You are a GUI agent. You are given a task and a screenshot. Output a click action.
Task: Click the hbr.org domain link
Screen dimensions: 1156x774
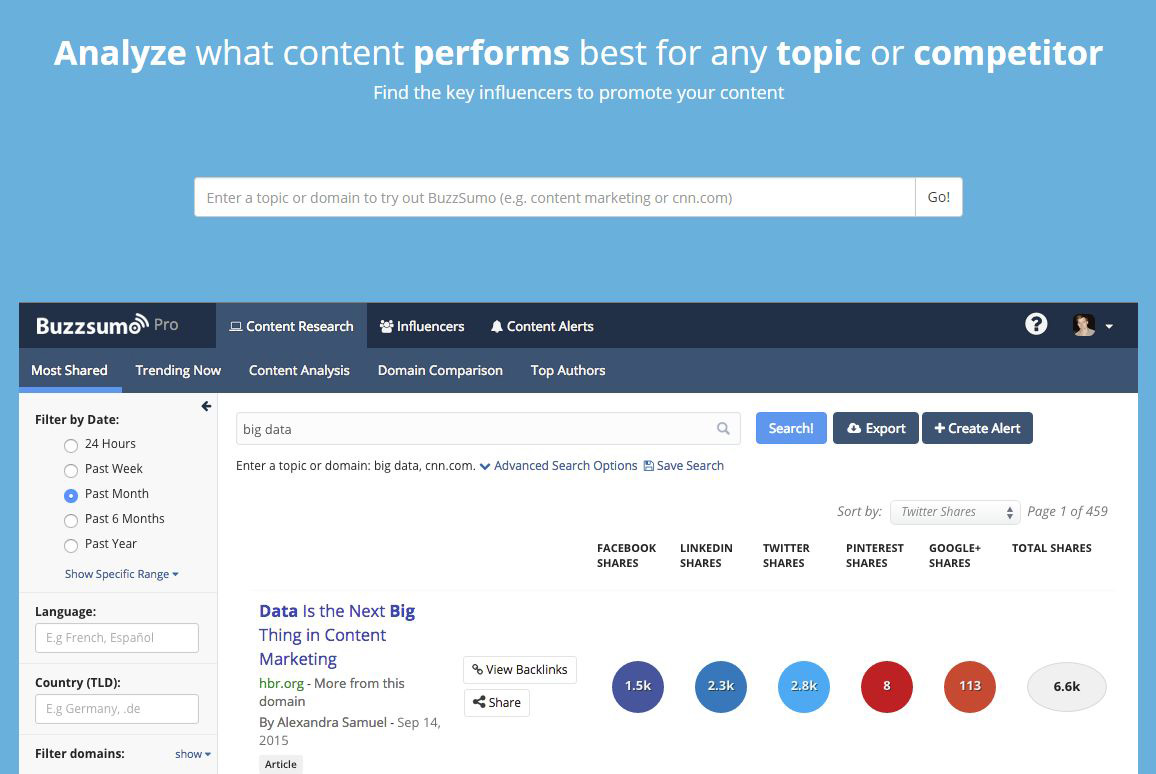[281, 683]
